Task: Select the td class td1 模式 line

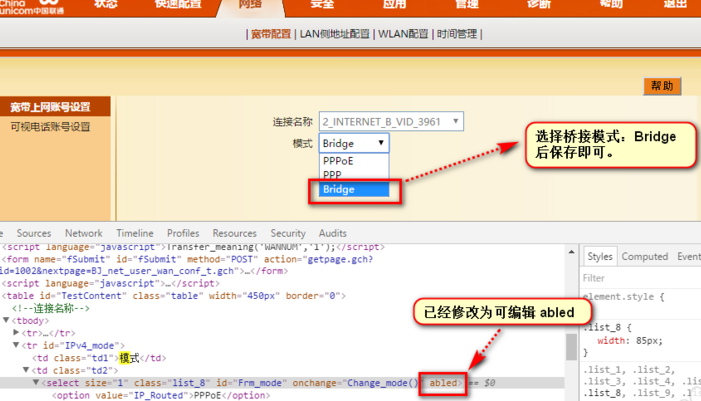Action: pos(99,358)
